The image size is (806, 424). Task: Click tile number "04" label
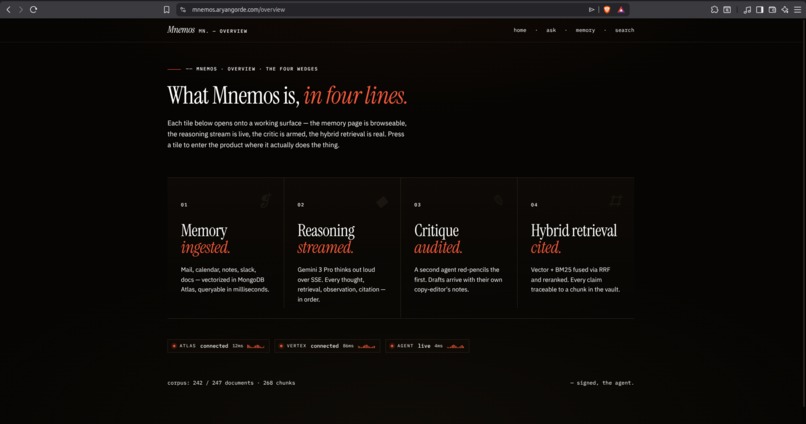click(534, 205)
